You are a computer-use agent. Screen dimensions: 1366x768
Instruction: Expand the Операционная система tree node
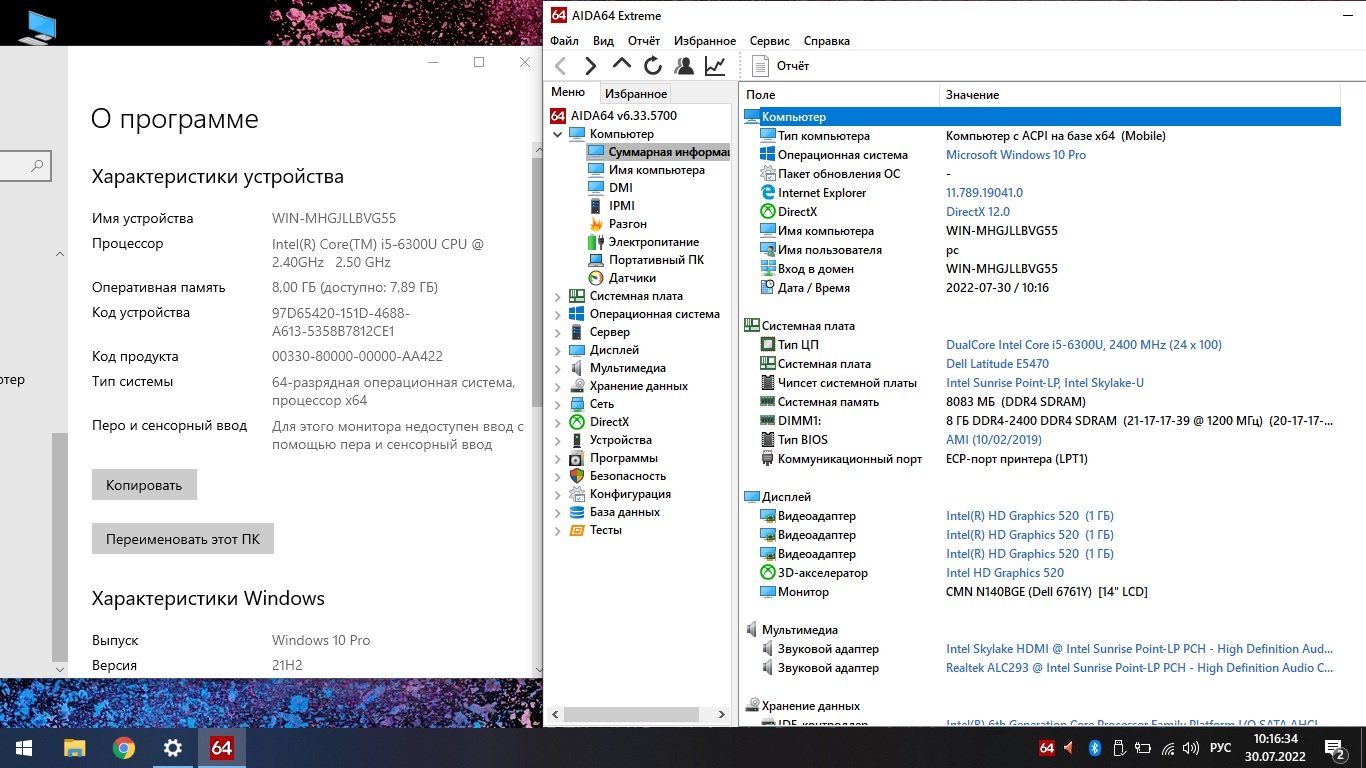(x=558, y=314)
